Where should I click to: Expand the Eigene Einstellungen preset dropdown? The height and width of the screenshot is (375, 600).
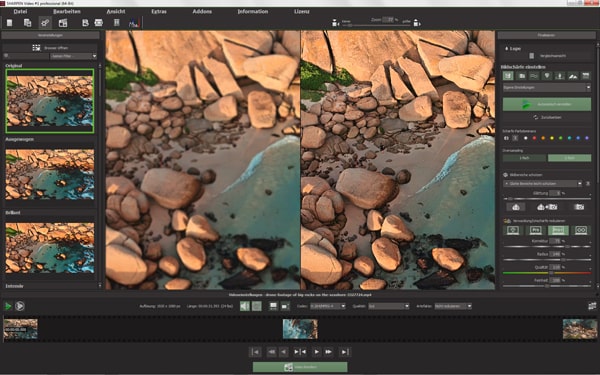[546, 88]
